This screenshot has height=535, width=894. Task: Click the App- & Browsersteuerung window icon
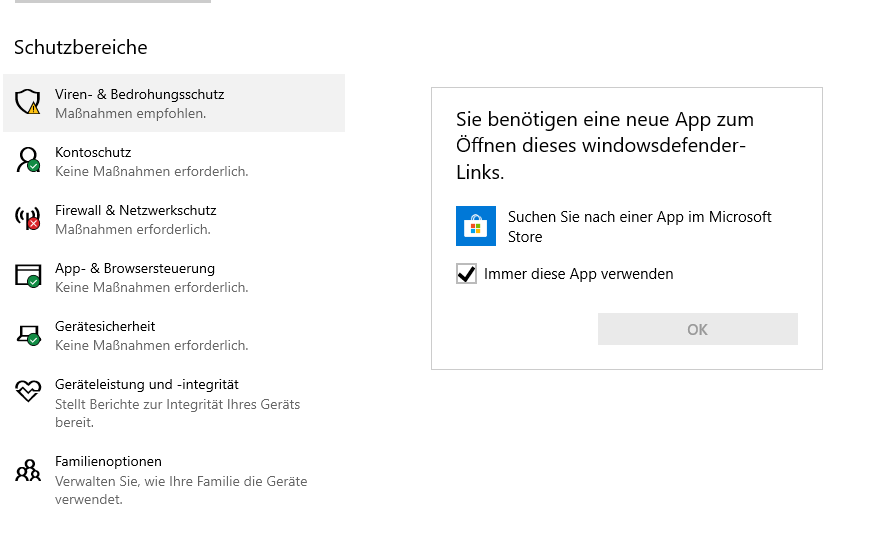tap(27, 275)
